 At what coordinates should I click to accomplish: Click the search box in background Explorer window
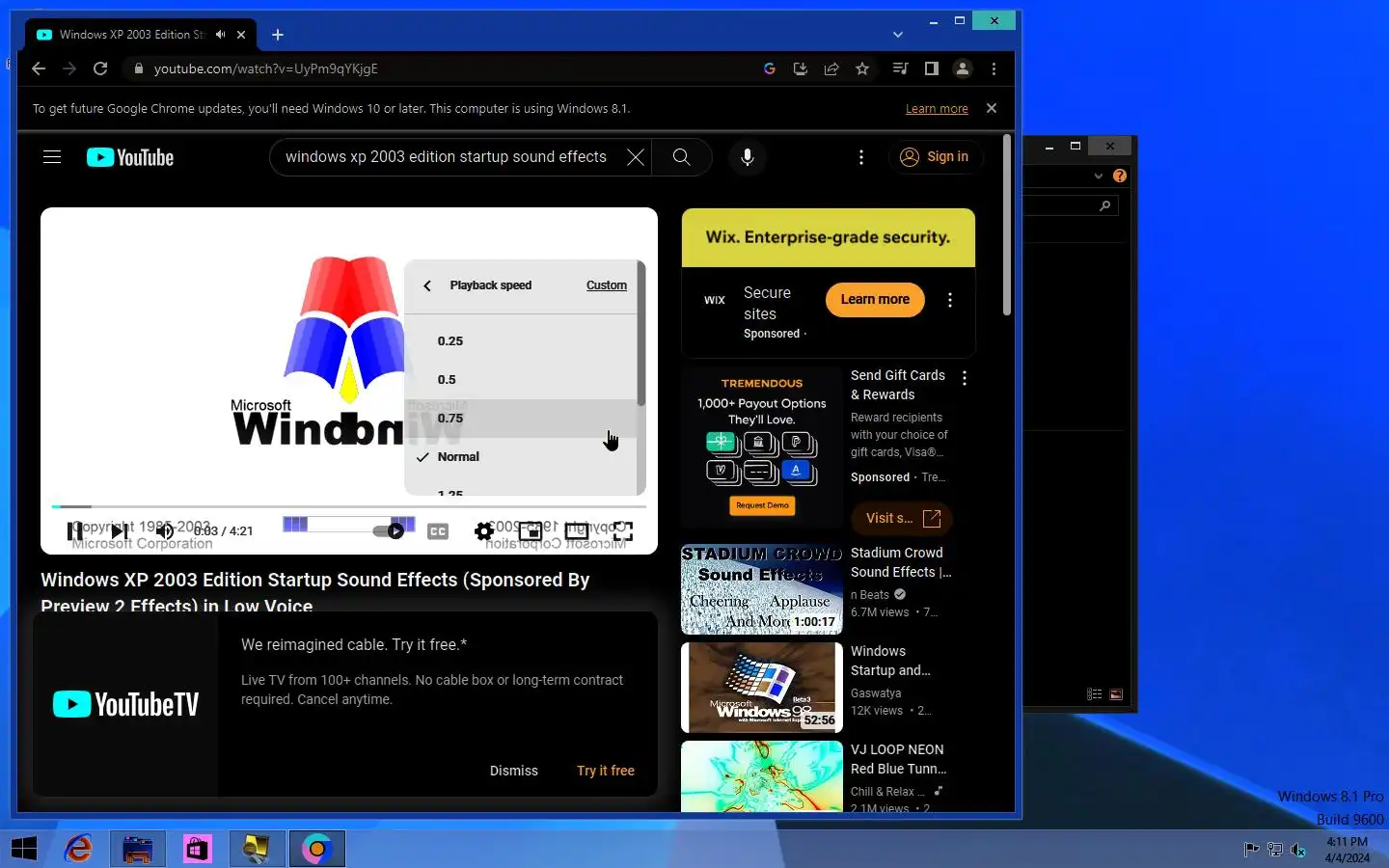[x=1071, y=205]
